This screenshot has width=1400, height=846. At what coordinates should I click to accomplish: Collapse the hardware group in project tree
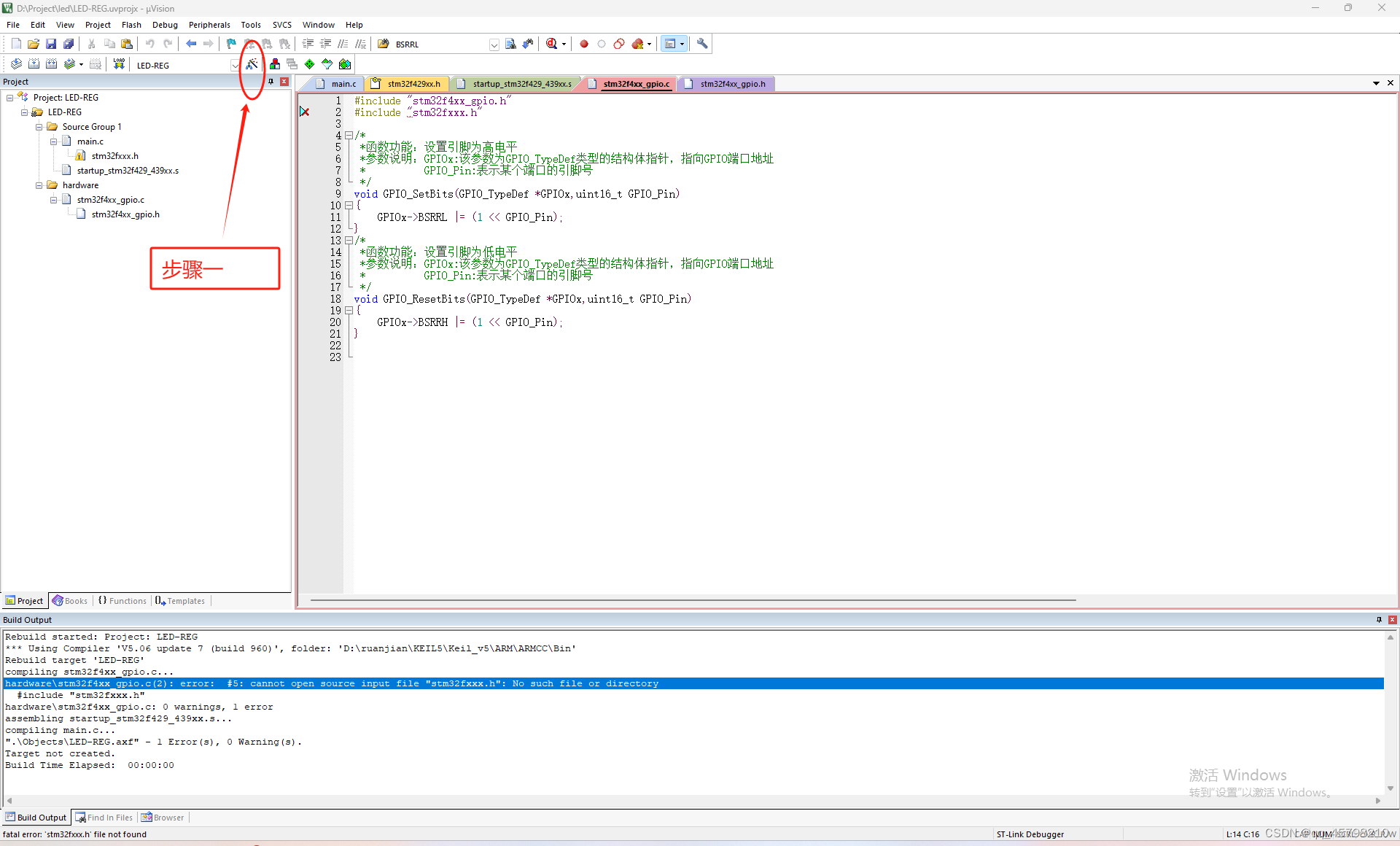[x=39, y=185]
